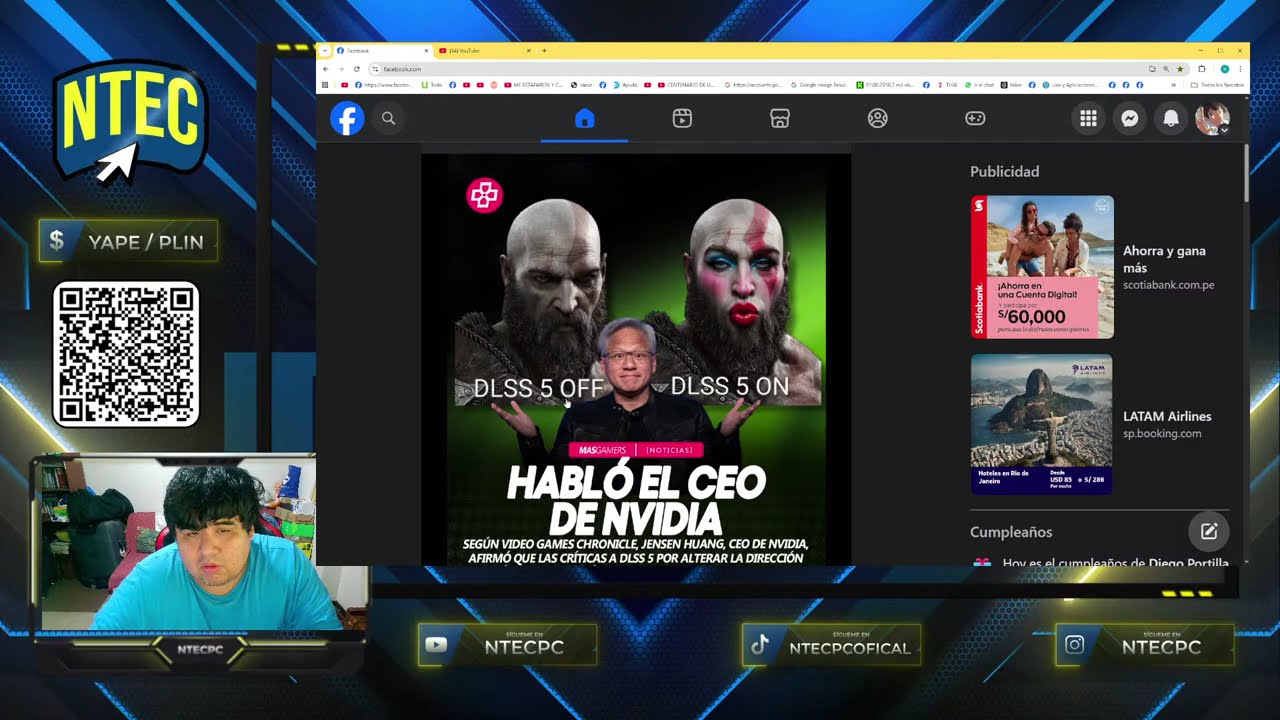Open the browser Extensions puzzle icon
The width and height of the screenshot is (1280, 720).
point(1202,69)
